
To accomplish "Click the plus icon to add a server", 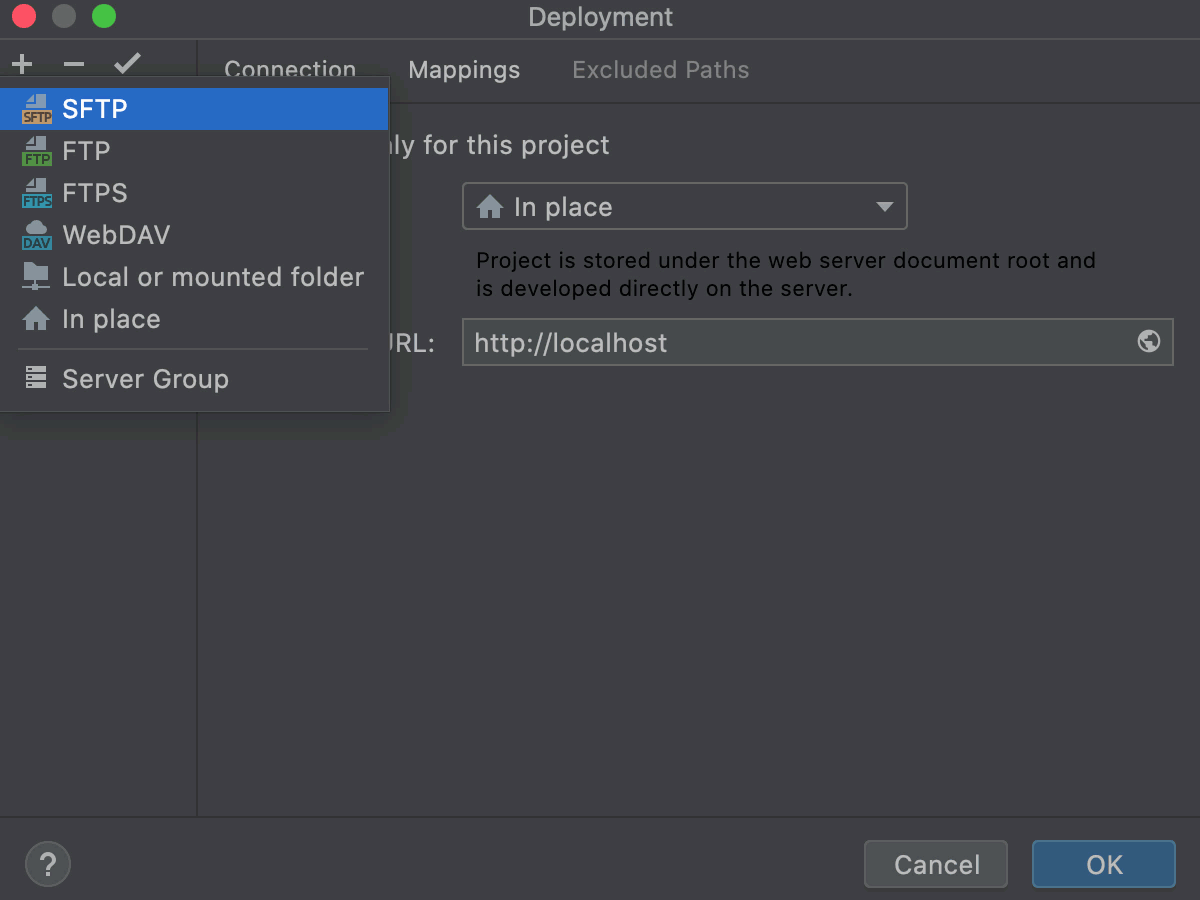I will click(x=21, y=63).
